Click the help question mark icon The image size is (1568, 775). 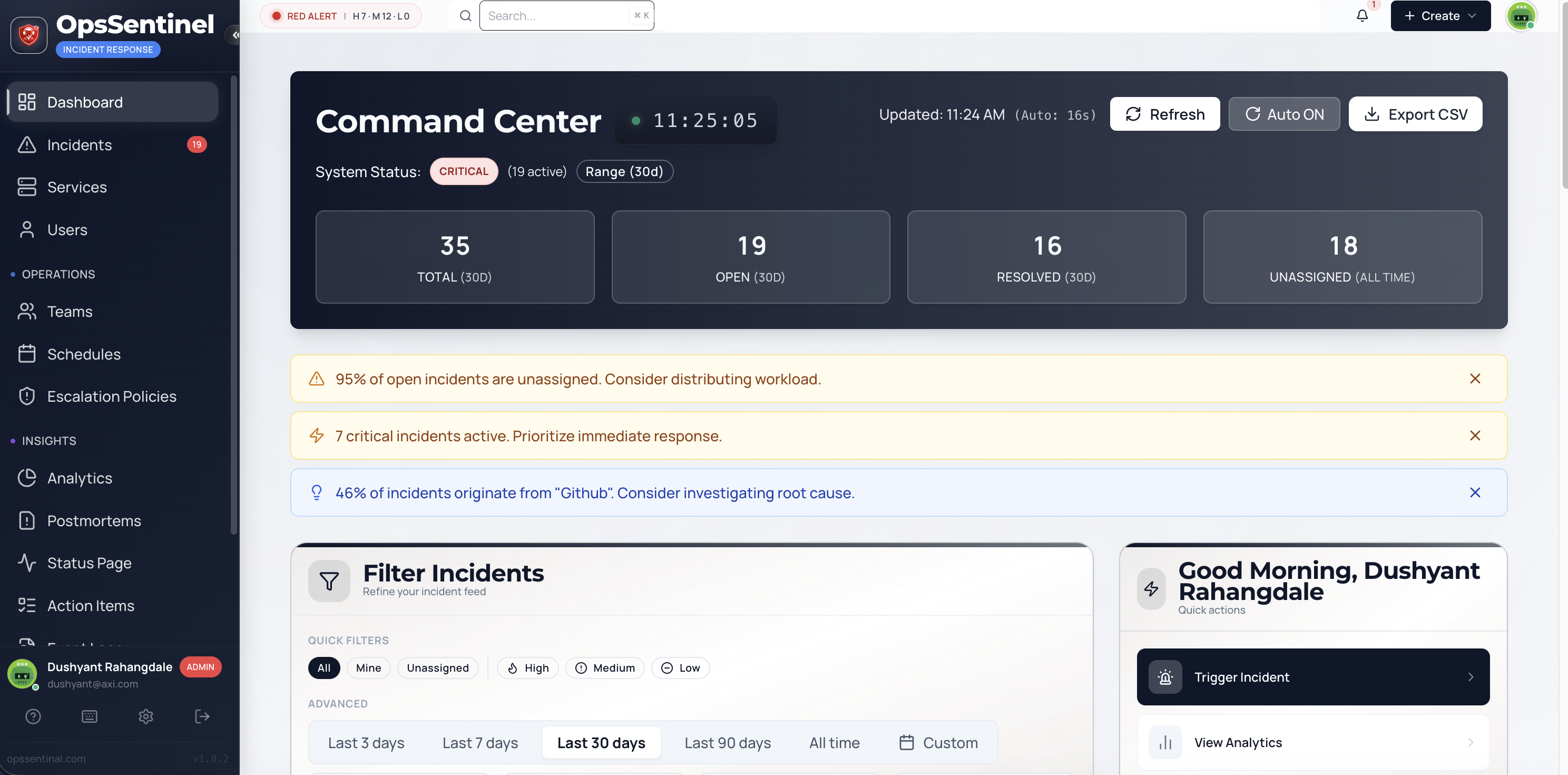coord(33,716)
